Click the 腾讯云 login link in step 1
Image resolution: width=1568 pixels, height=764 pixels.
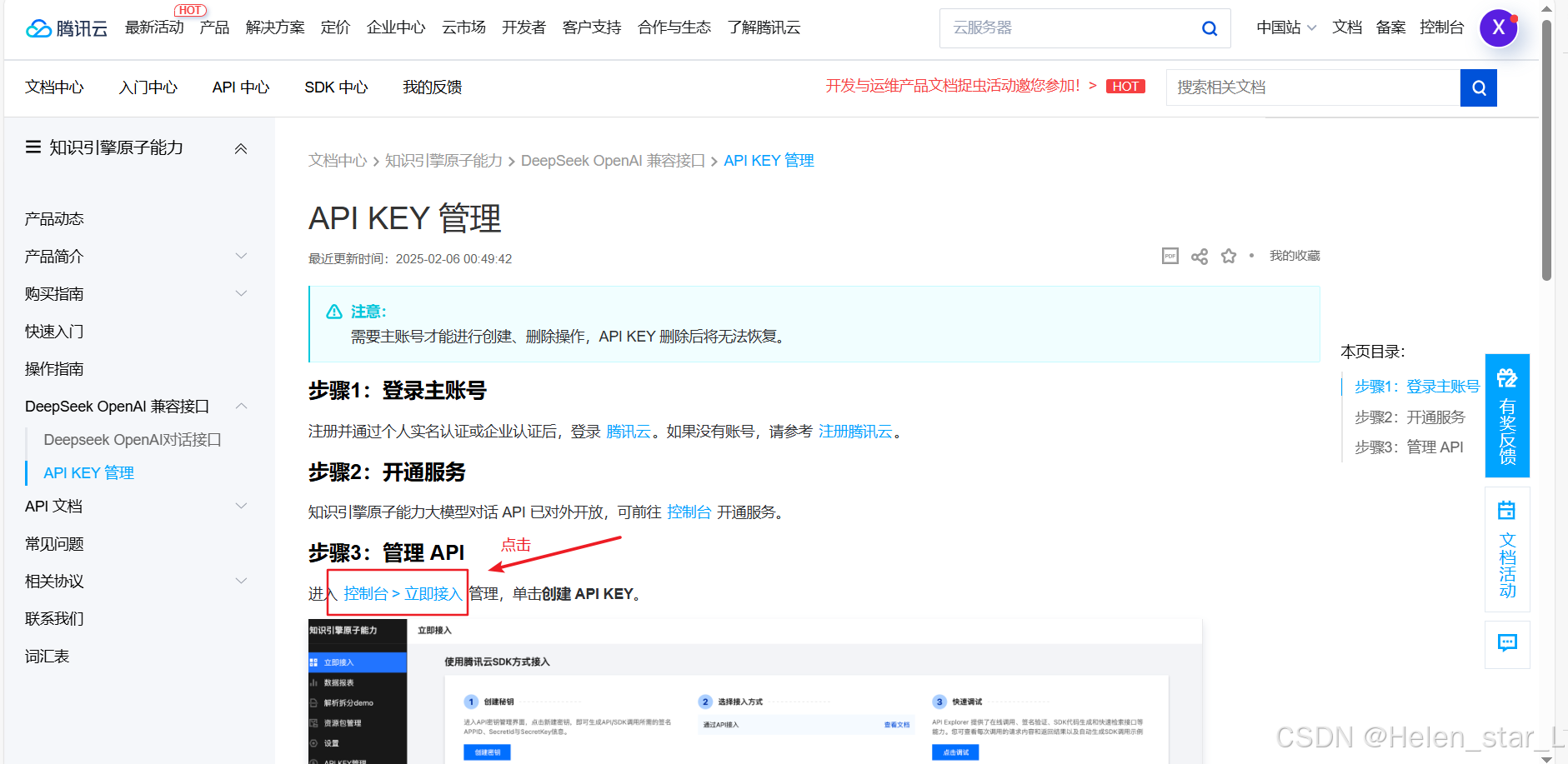click(629, 432)
